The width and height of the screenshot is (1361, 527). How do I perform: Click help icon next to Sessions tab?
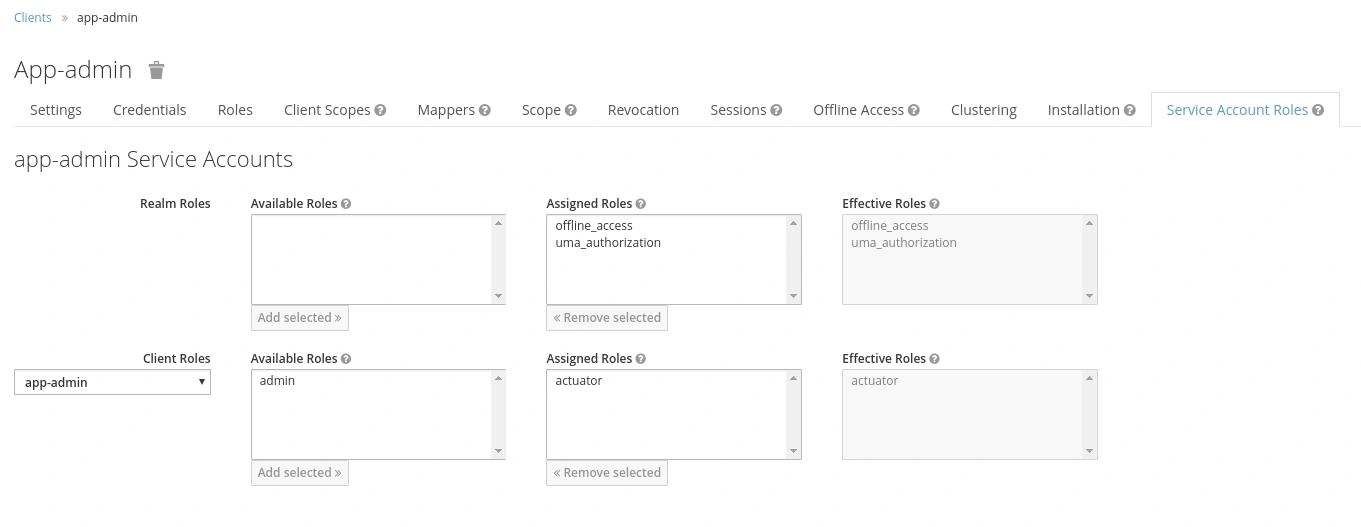776,110
